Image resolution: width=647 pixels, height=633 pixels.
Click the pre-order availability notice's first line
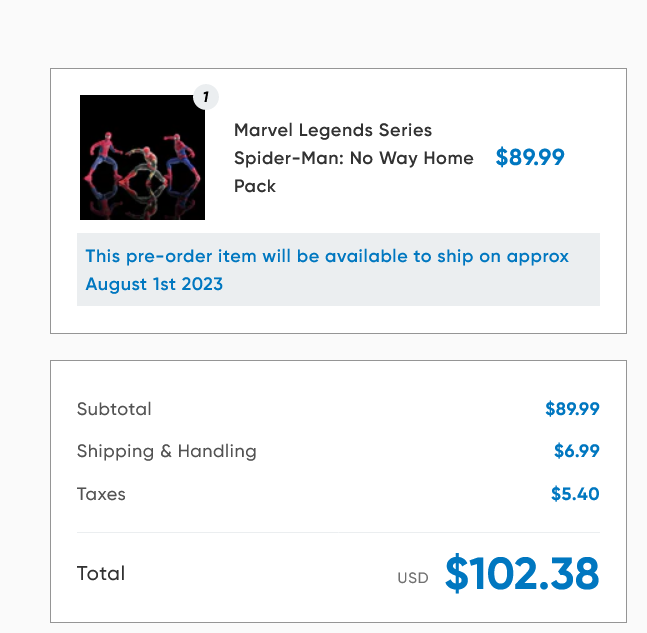[327, 256]
